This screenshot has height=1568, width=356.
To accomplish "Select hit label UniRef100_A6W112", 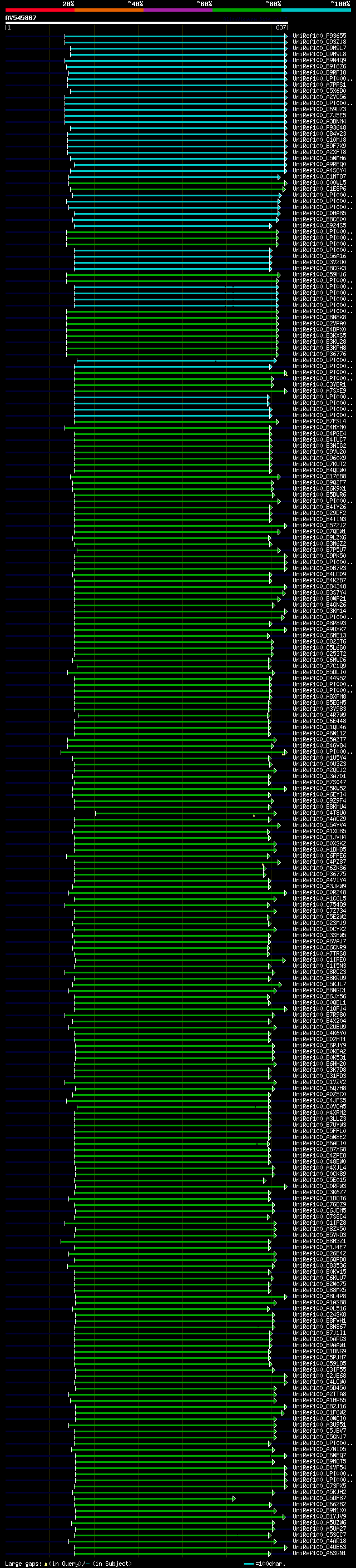I will click(319, 734).
